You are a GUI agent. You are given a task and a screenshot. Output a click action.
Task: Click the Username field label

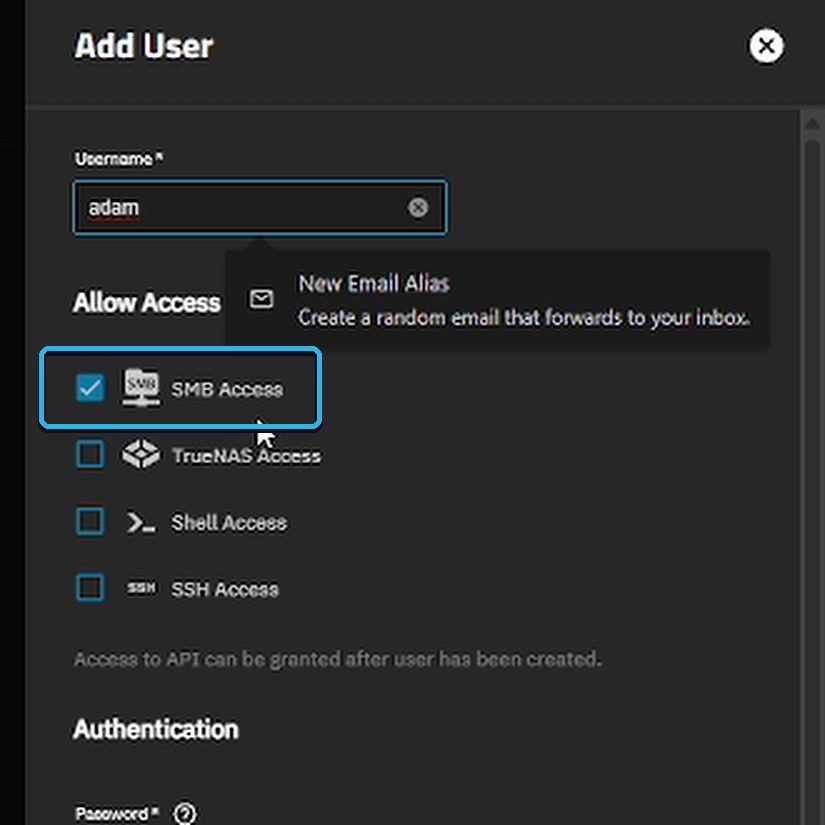119,158
